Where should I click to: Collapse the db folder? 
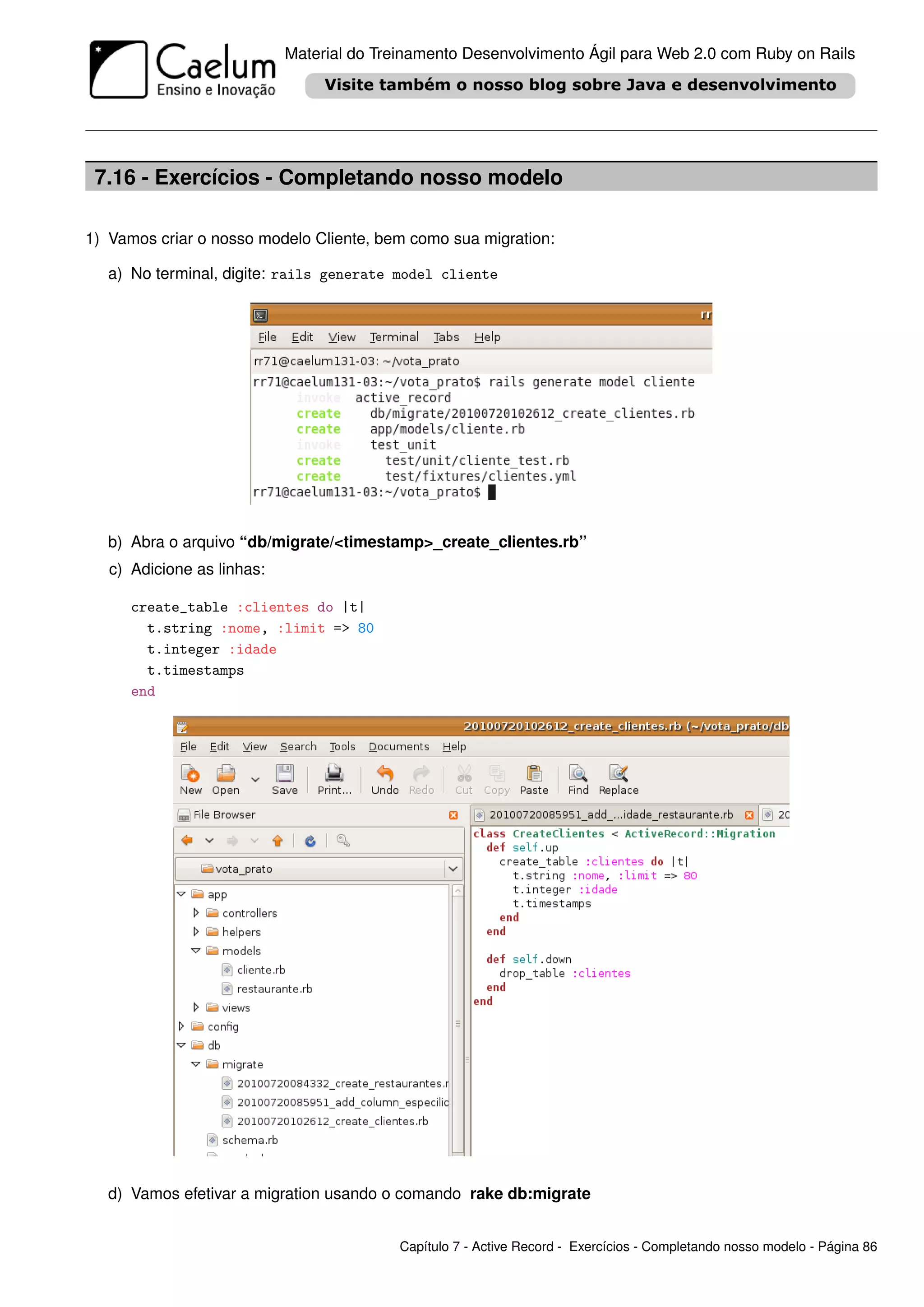(x=181, y=1045)
